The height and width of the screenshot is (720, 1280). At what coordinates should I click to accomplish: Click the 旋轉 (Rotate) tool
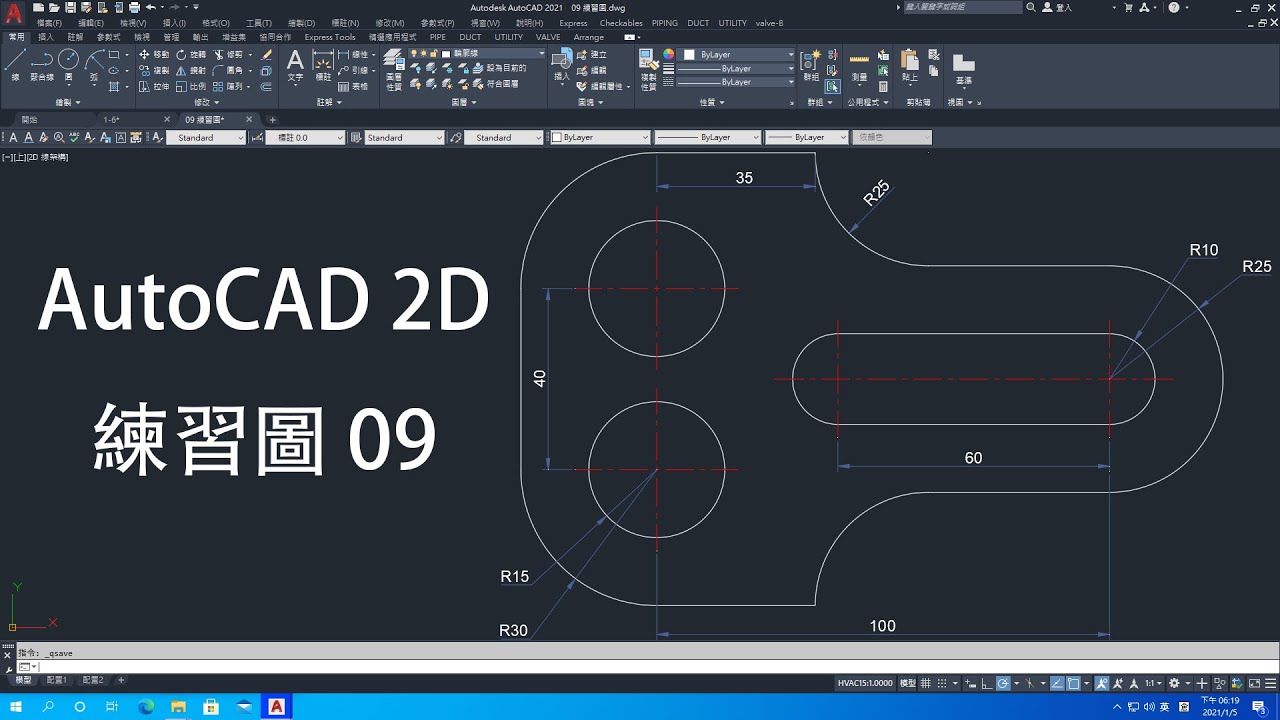190,55
